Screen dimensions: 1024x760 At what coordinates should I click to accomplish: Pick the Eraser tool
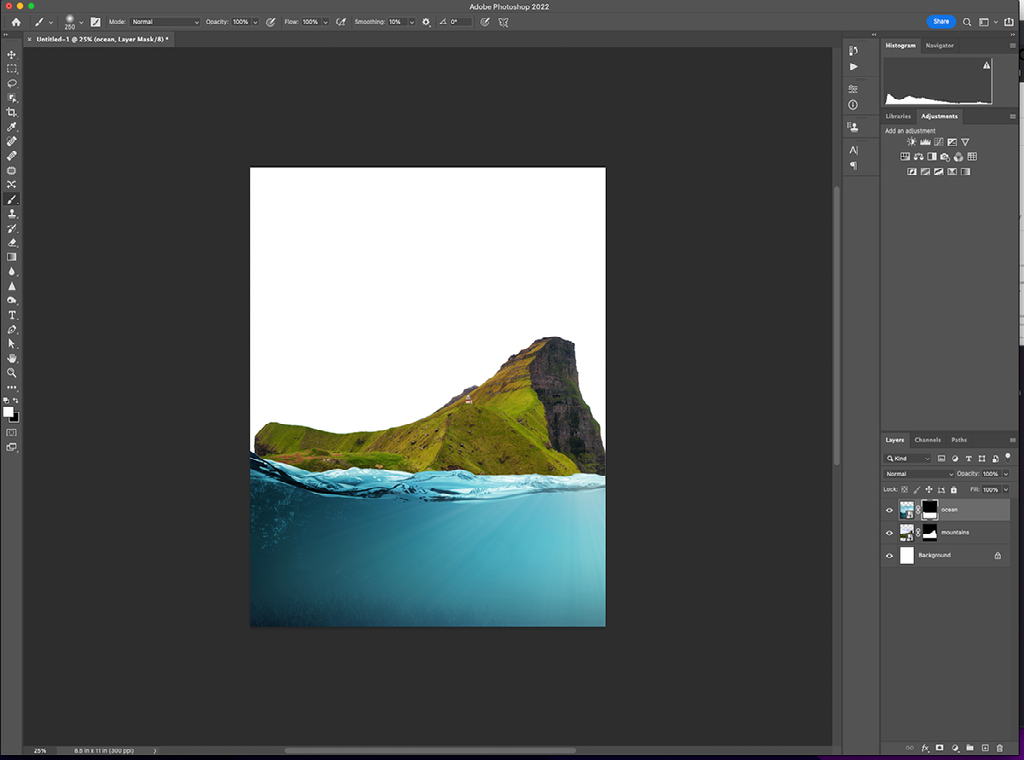pos(12,243)
